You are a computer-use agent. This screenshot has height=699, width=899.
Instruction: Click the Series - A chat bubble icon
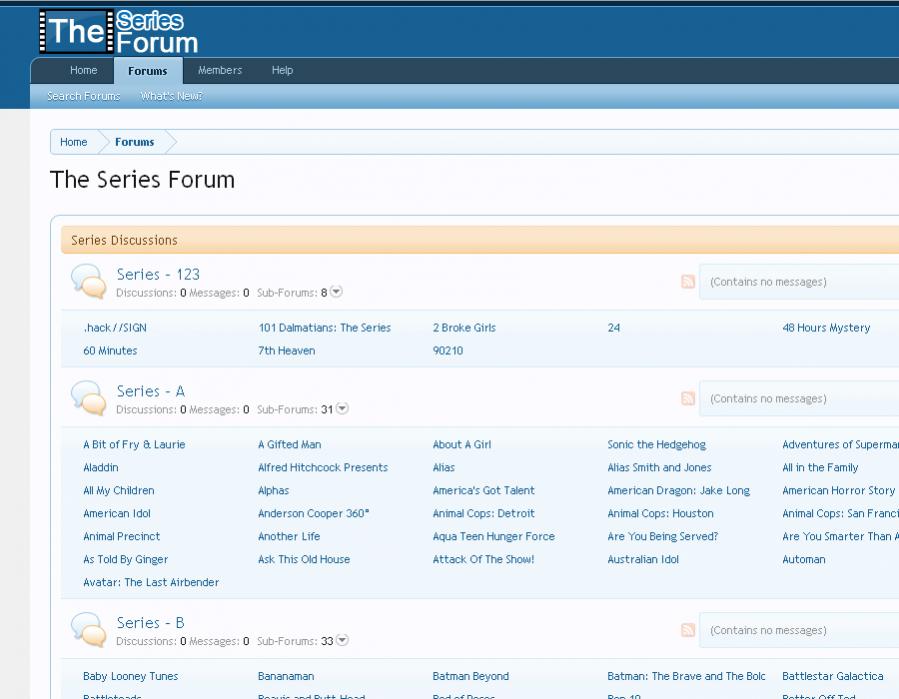click(89, 398)
